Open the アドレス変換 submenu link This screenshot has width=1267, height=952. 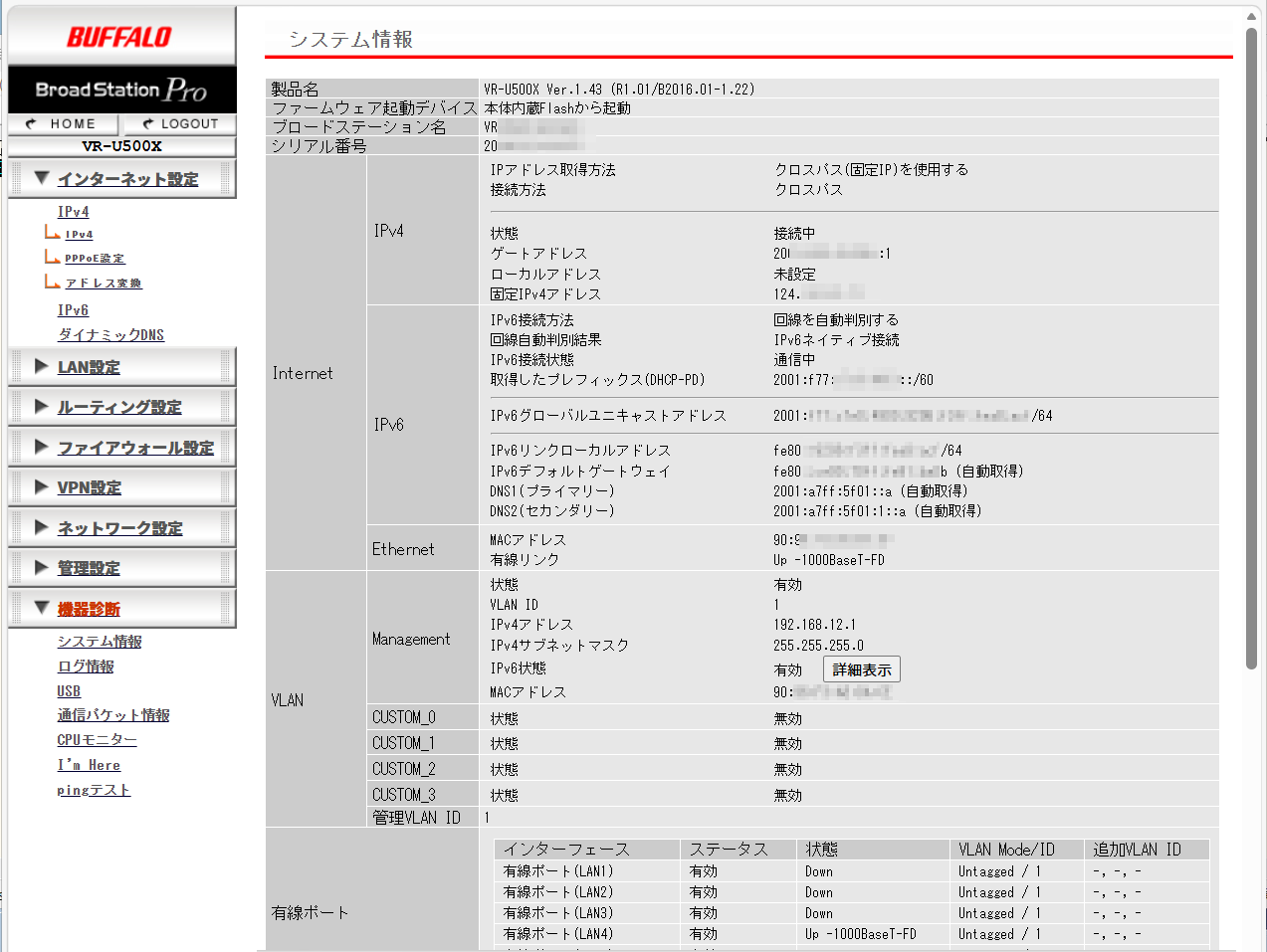point(104,284)
